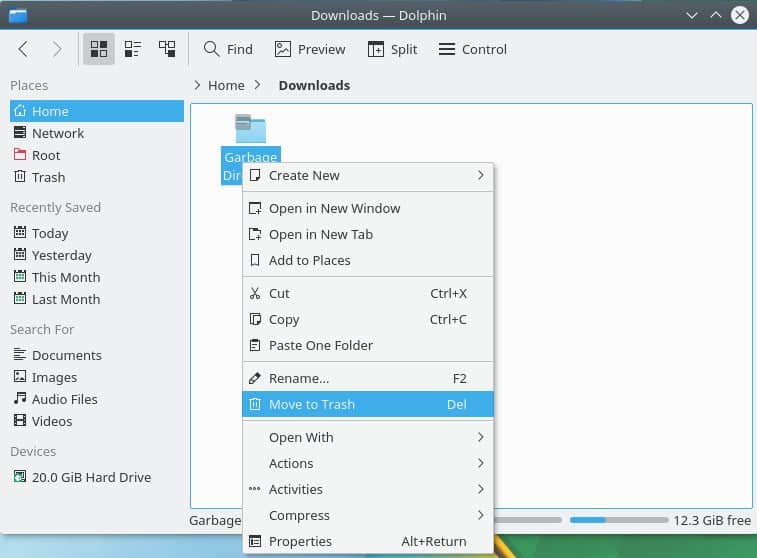Choose Open in New Window
Image resolution: width=757 pixels, height=558 pixels.
(x=368, y=208)
